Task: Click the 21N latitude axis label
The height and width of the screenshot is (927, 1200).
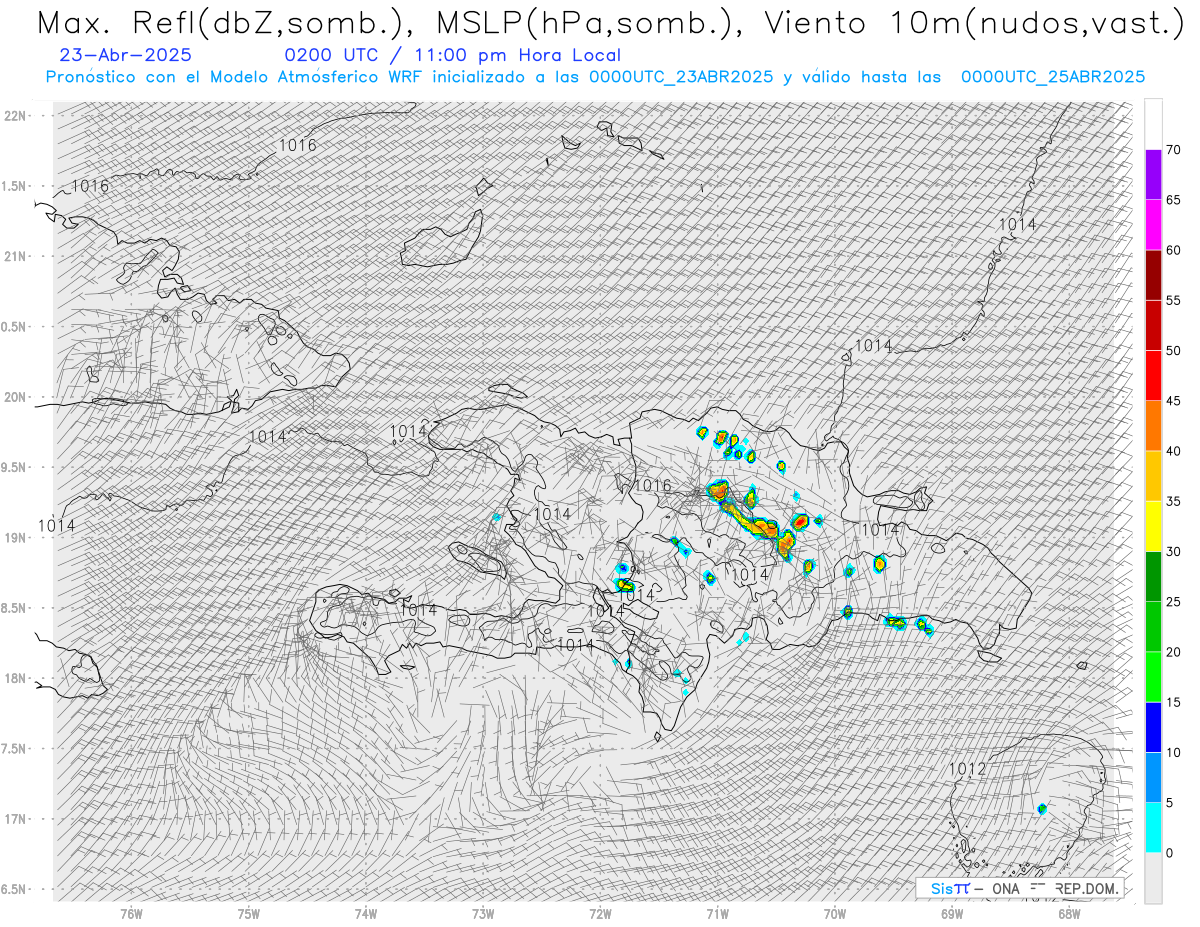Action: [15, 256]
